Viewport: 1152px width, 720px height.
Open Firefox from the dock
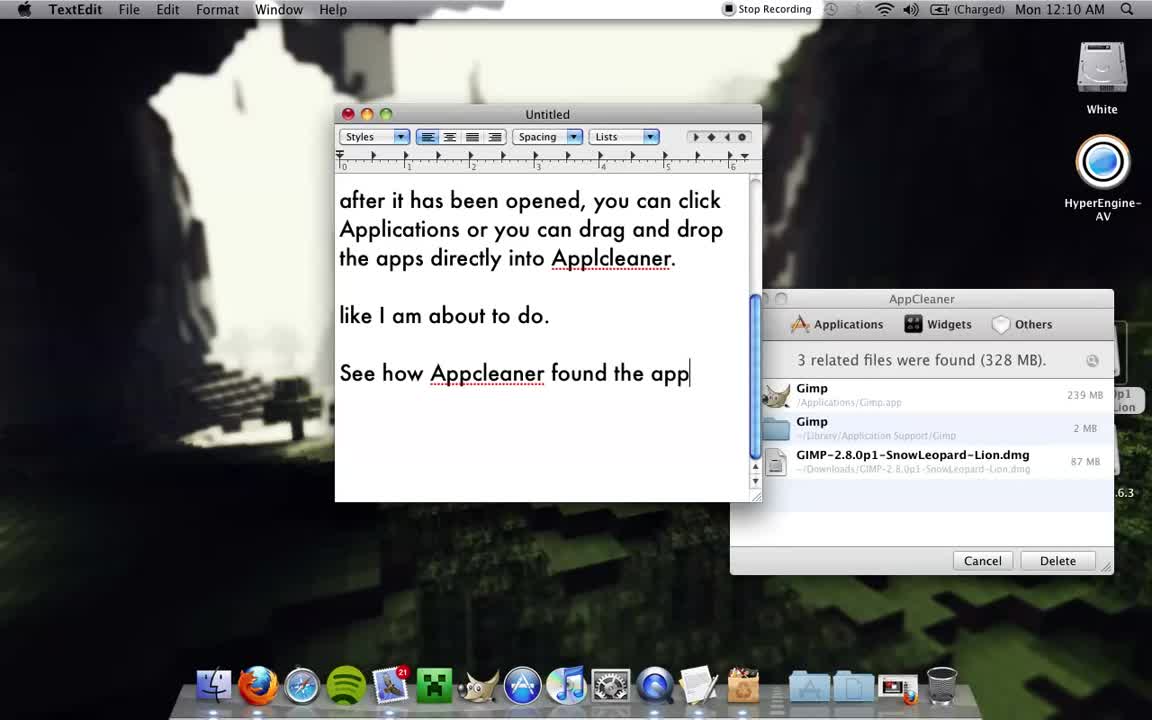point(258,685)
